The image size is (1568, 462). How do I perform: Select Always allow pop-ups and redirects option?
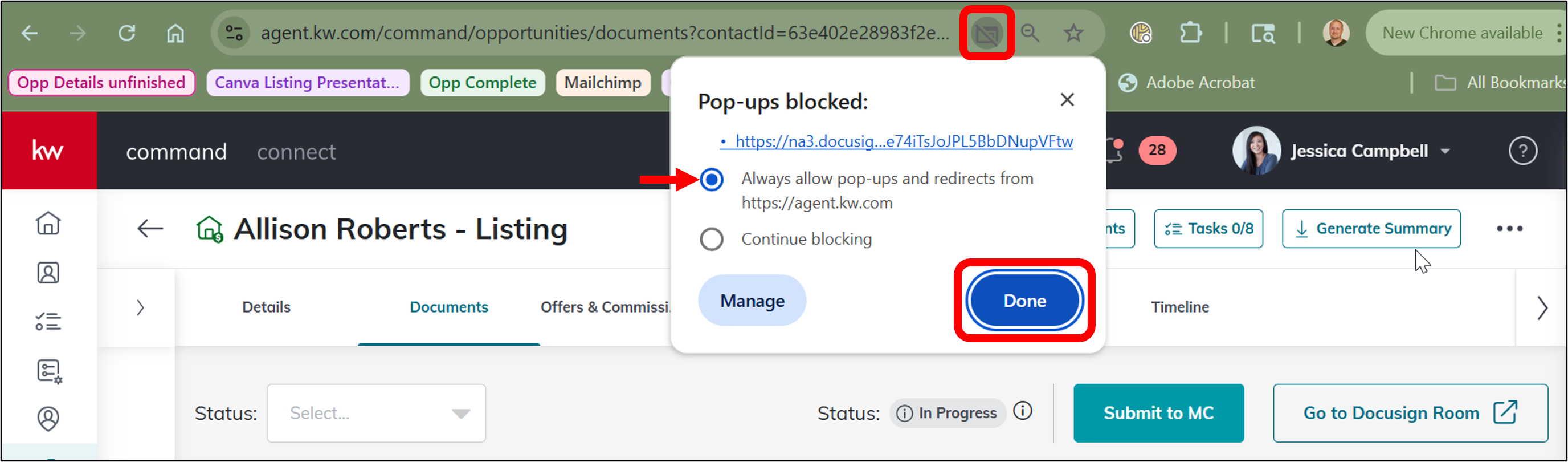[712, 179]
